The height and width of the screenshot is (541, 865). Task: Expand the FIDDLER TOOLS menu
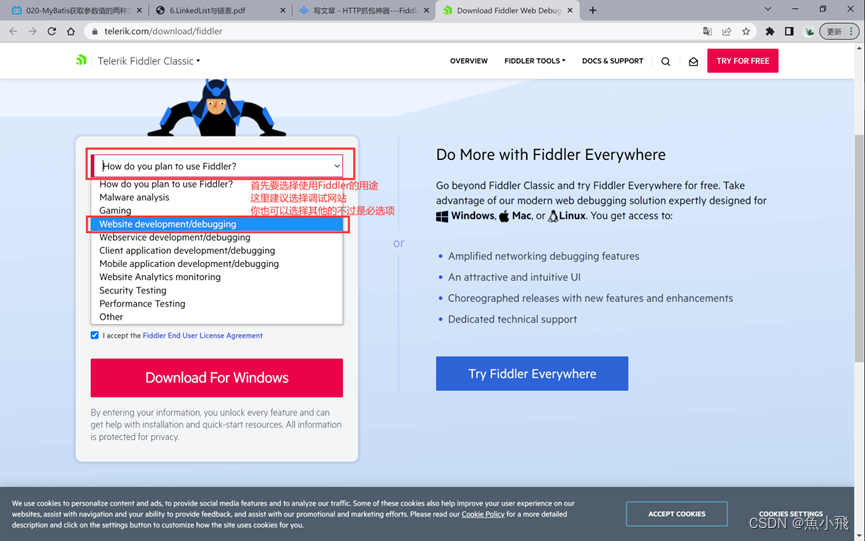(x=535, y=61)
